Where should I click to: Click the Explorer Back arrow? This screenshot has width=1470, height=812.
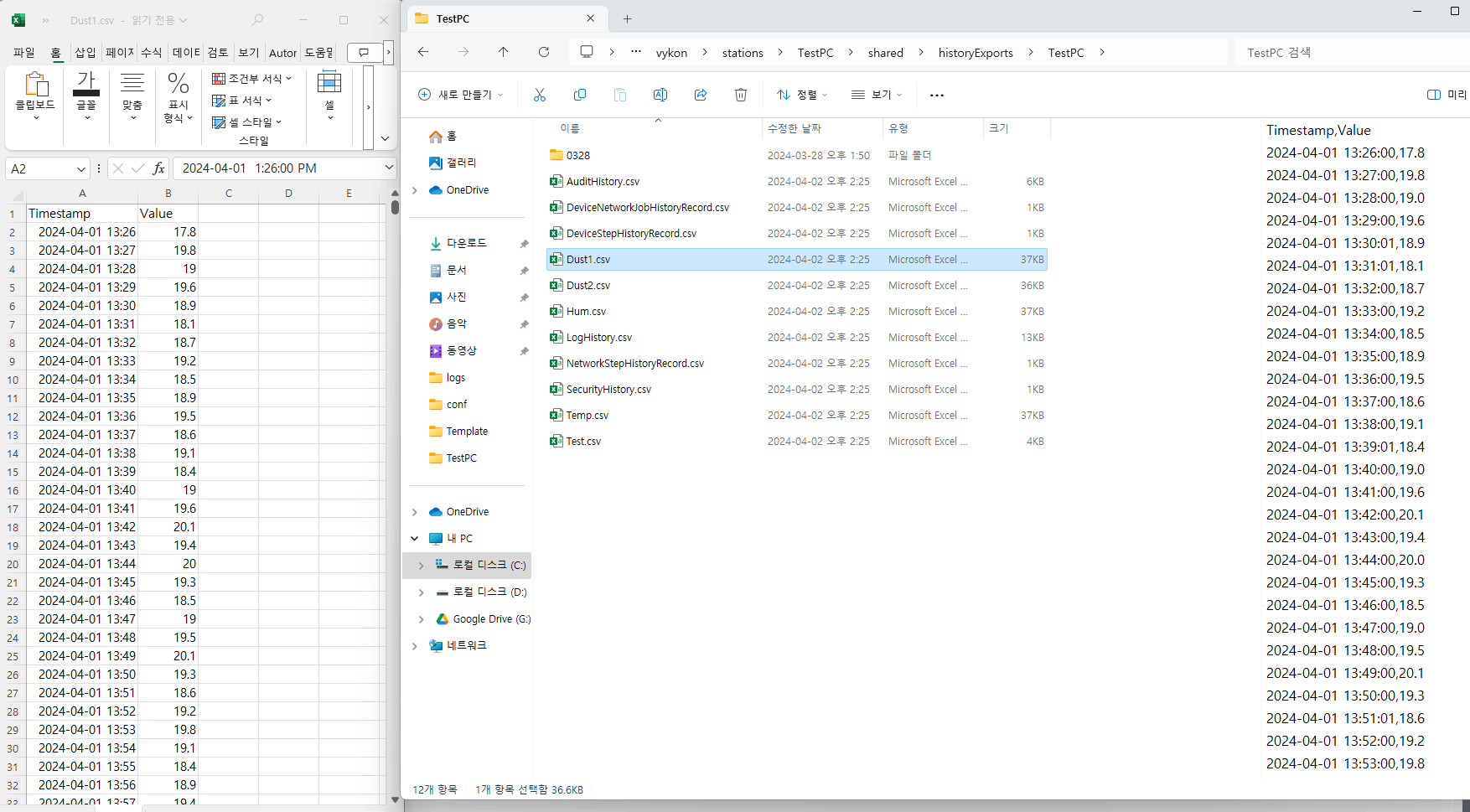point(423,52)
